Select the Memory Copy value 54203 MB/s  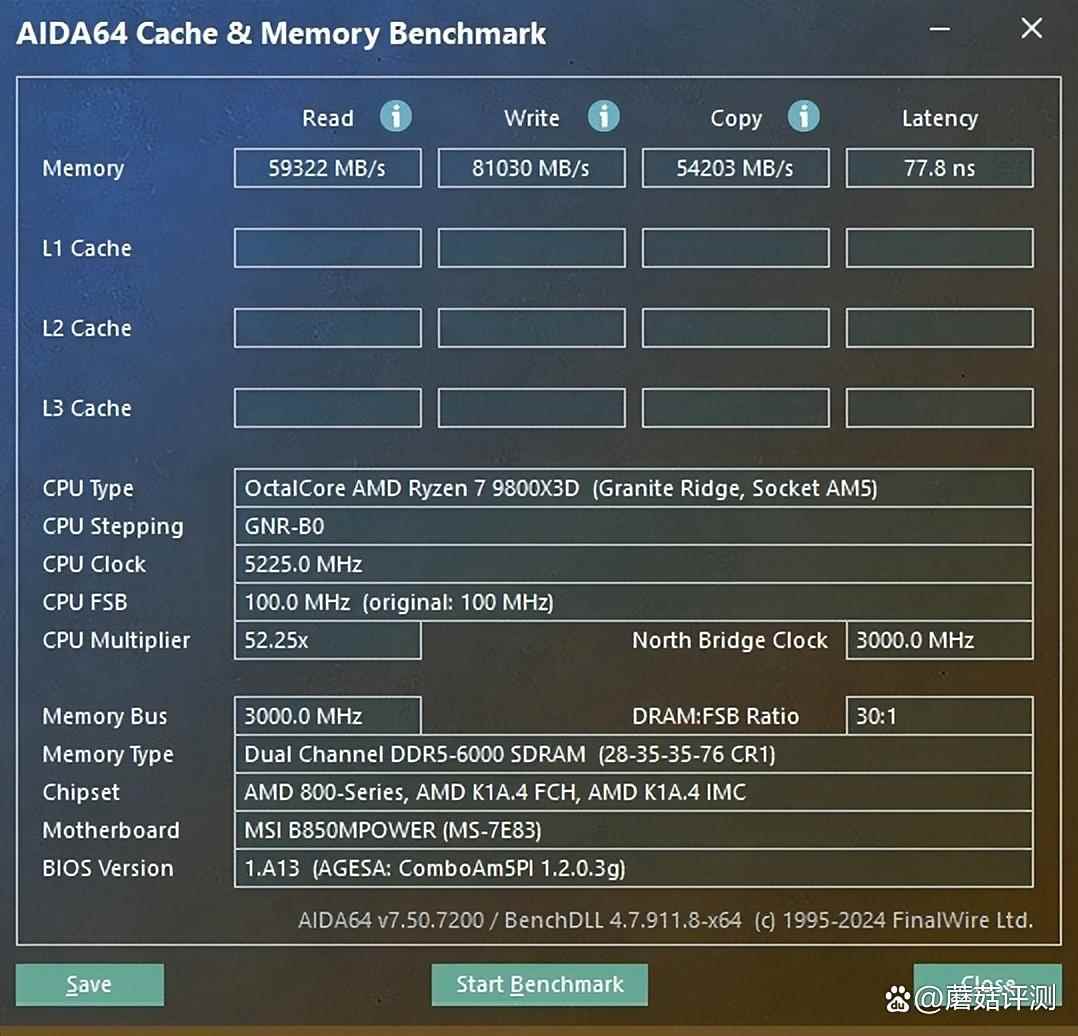[x=736, y=168]
